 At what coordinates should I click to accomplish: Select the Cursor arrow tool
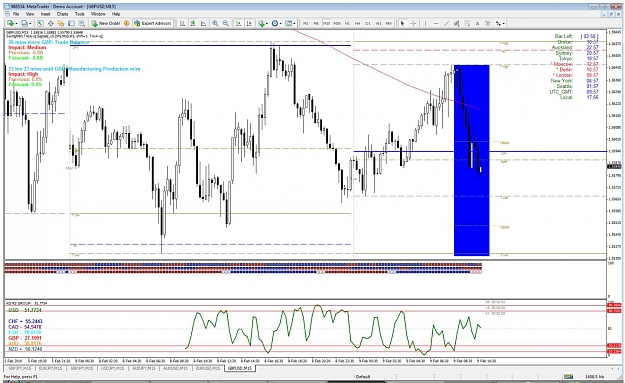pyautogui.click(x=403, y=23)
